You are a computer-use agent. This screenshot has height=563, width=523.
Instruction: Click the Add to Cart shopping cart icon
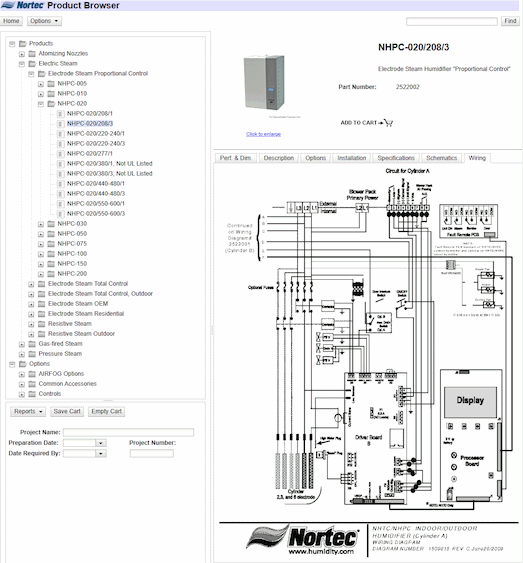point(388,123)
